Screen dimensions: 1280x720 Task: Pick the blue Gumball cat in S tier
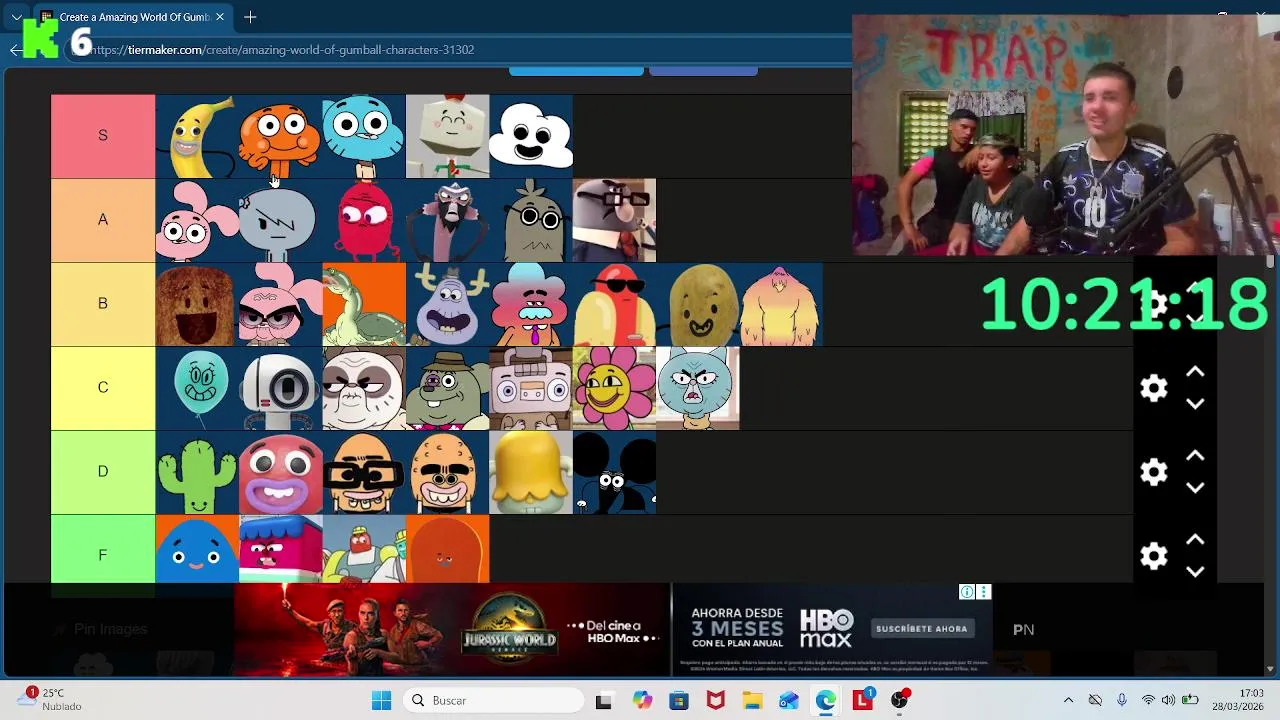point(364,136)
